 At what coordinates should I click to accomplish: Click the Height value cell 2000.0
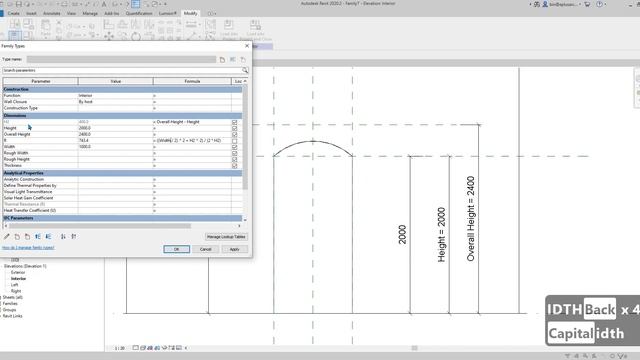pyautogui.click(x=116, y=128)
